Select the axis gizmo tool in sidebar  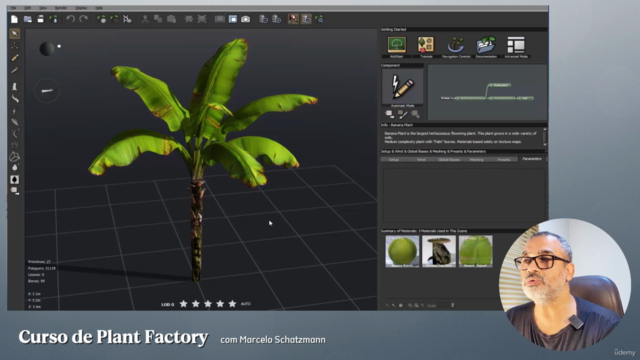click(15, 45)
